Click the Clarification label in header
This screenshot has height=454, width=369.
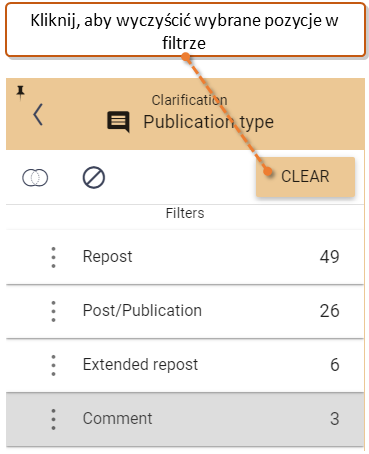tap(189, 100)
